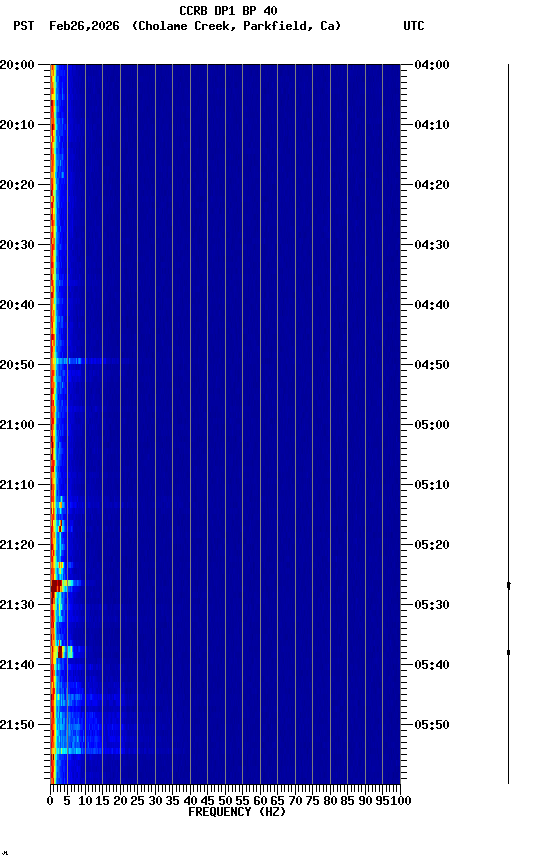Click the dark red burst near 21:27
552x864 pixels.
(57, 586)
